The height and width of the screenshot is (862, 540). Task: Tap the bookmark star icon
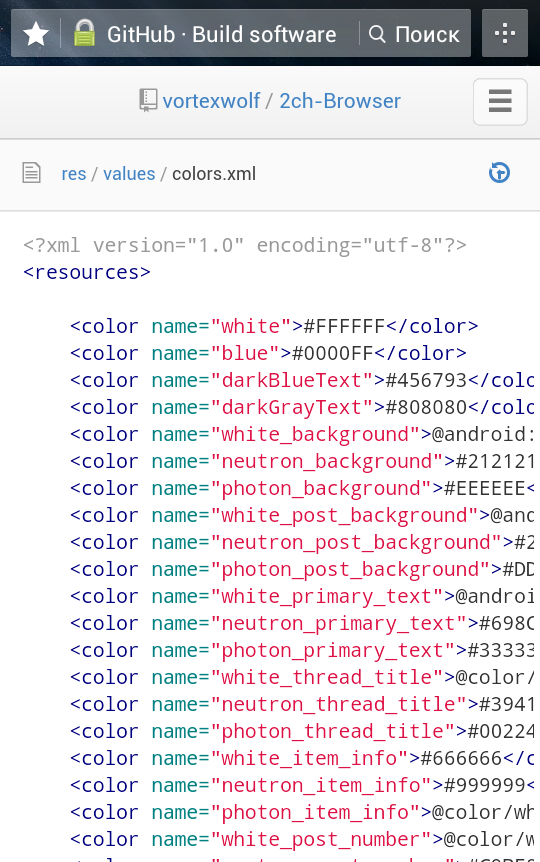click(36, 34)
